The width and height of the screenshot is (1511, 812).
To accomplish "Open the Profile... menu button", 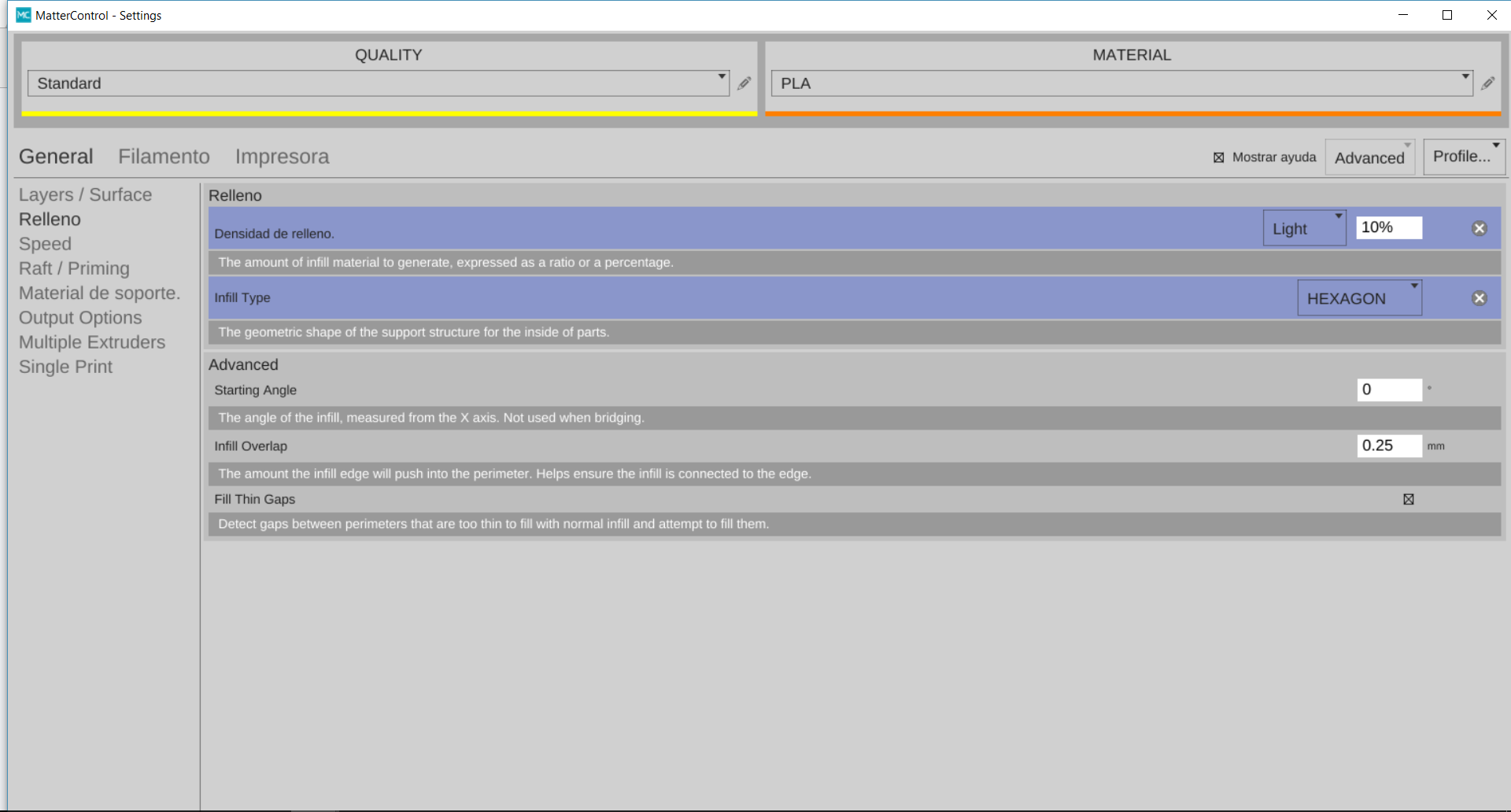I will [x=1464, y=157].
